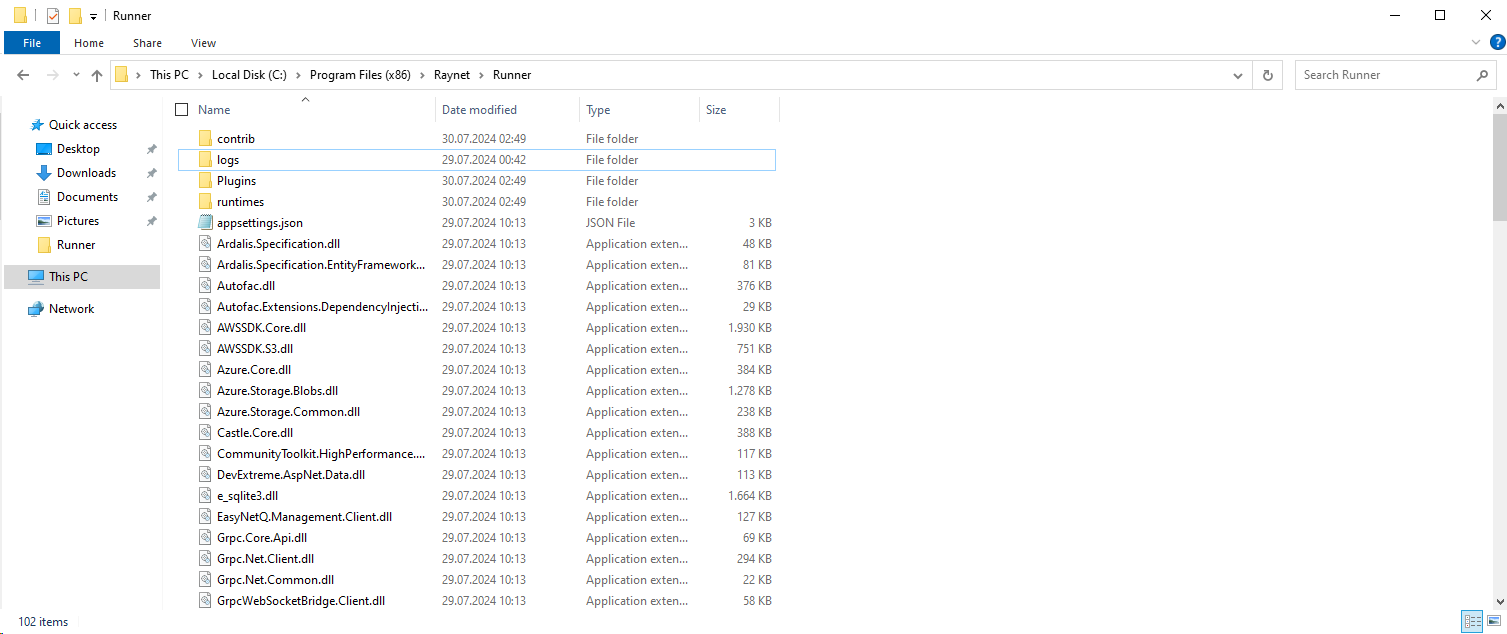Toggle the select all items checkbox
1507x634 pixels.
pyautogui.click(x=181, y=110)
